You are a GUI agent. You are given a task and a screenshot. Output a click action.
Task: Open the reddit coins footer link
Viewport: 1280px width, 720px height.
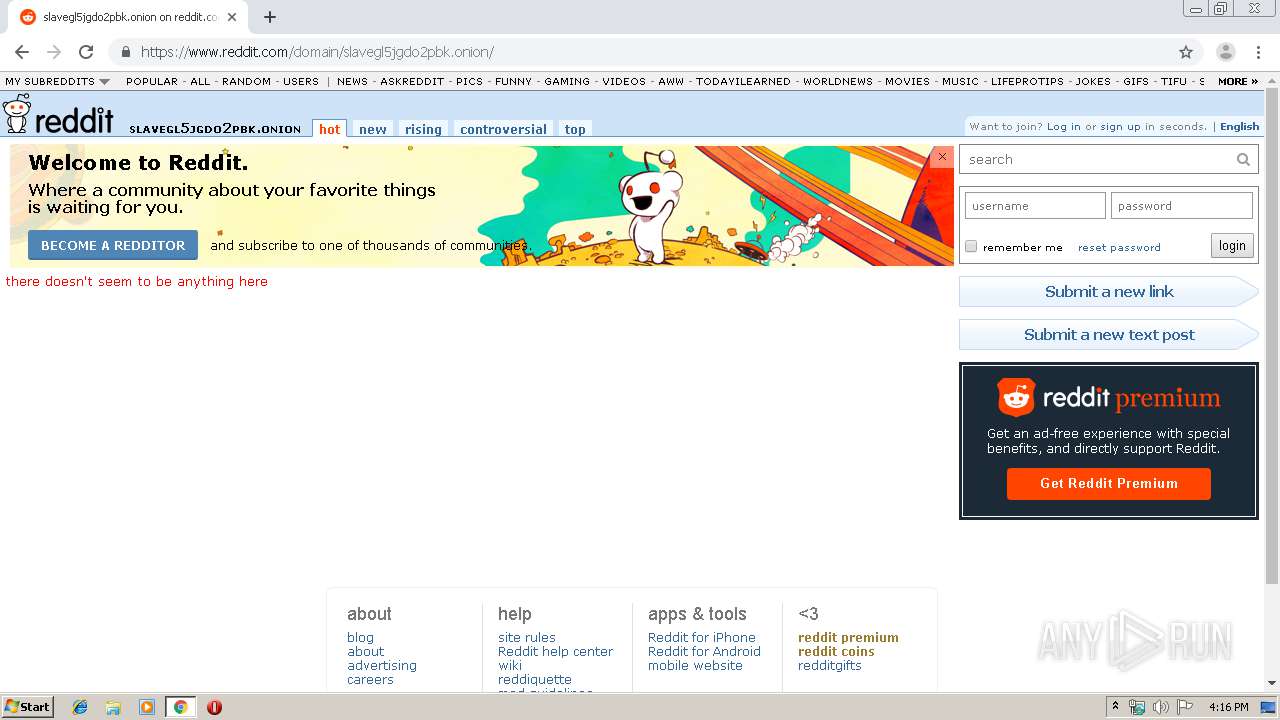[836, 651]
